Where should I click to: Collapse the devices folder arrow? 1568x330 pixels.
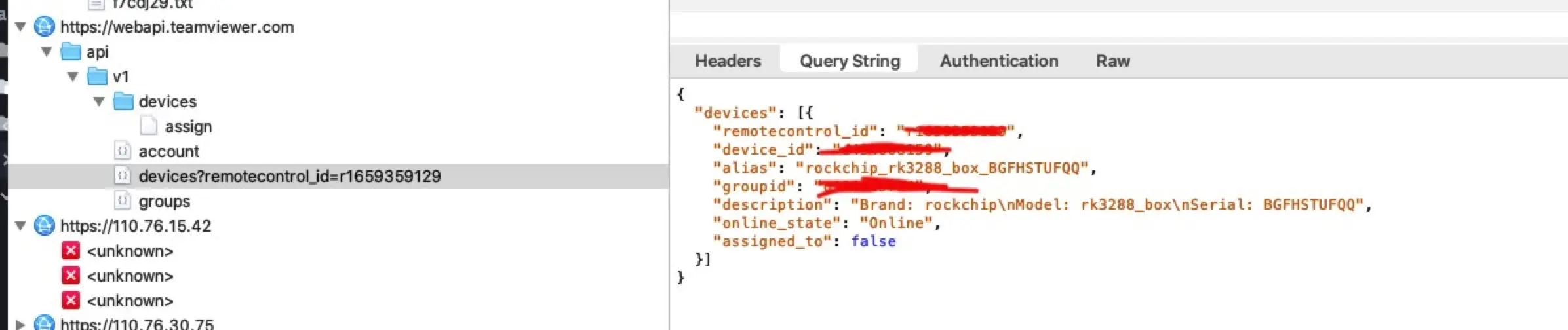(x=99, y=101)
